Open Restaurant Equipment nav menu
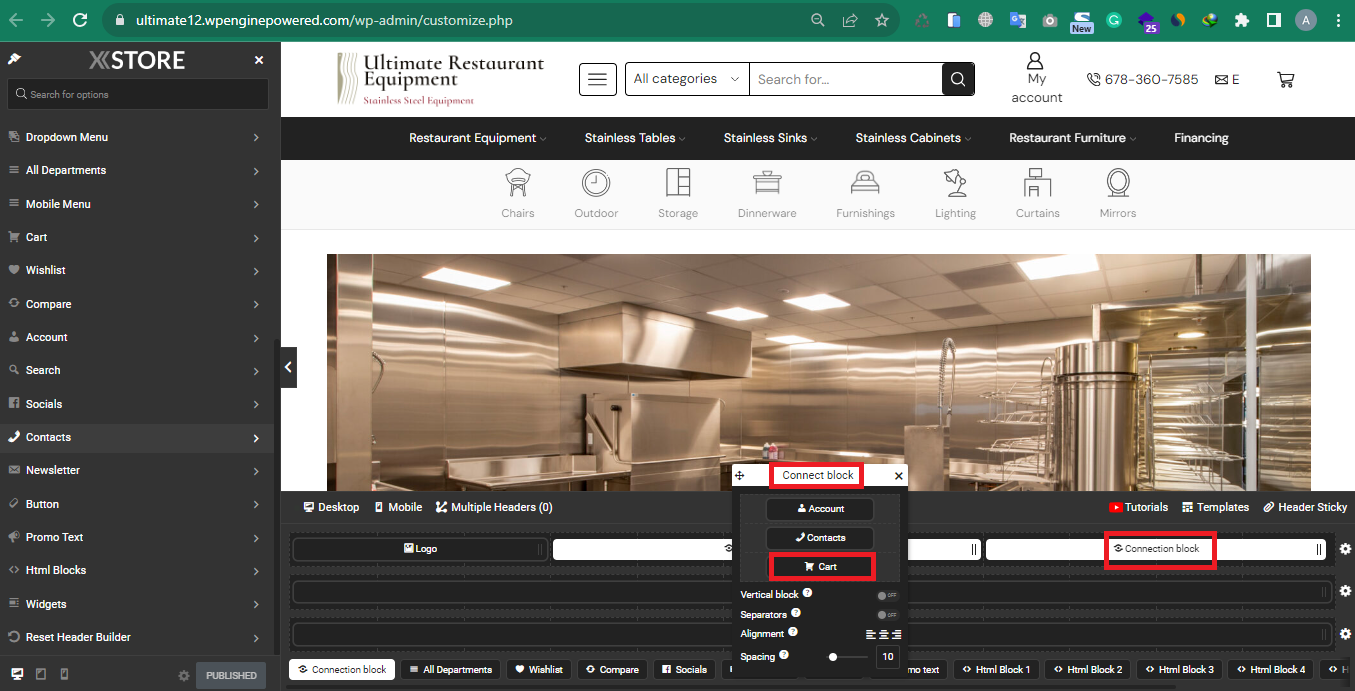 [478, 138]
